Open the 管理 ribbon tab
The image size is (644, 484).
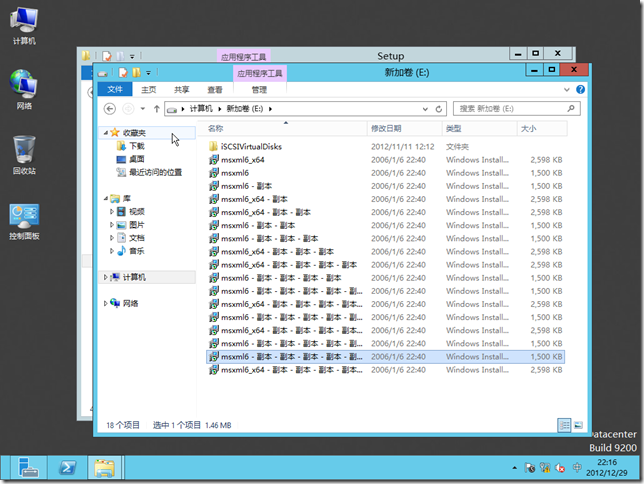[259, 90]
